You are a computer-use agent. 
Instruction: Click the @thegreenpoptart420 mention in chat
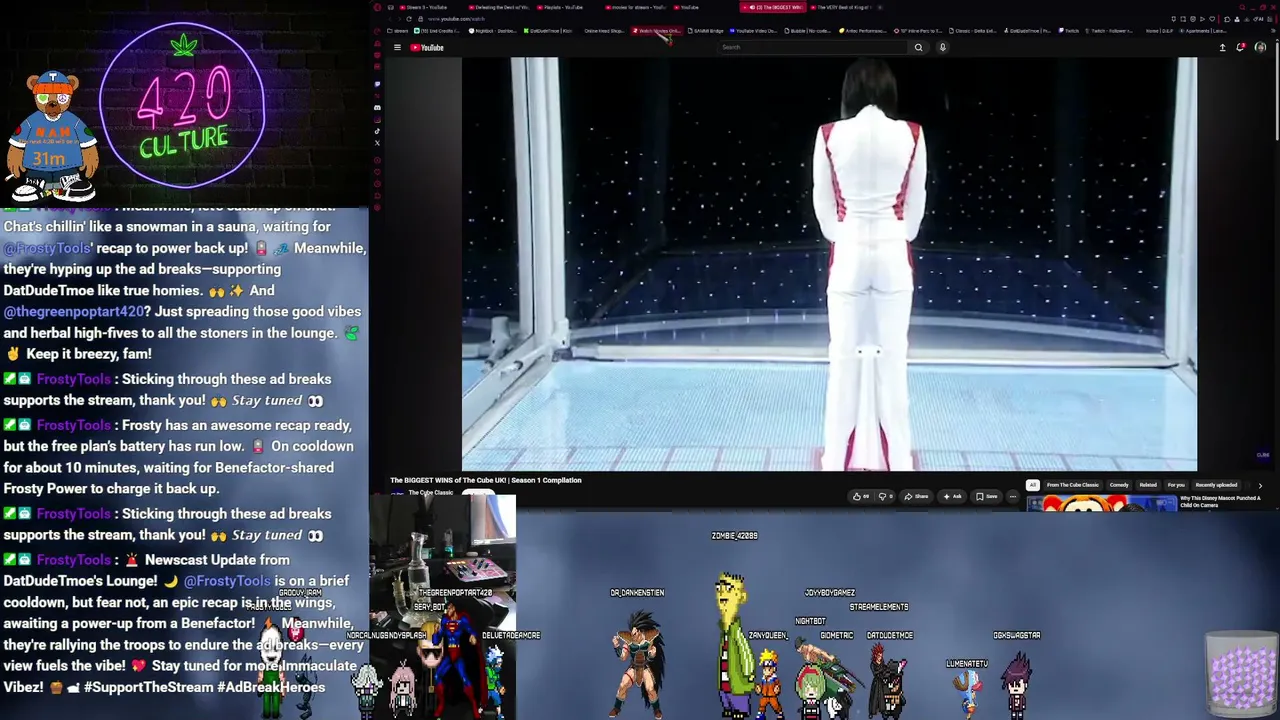(x=74, y=311)
